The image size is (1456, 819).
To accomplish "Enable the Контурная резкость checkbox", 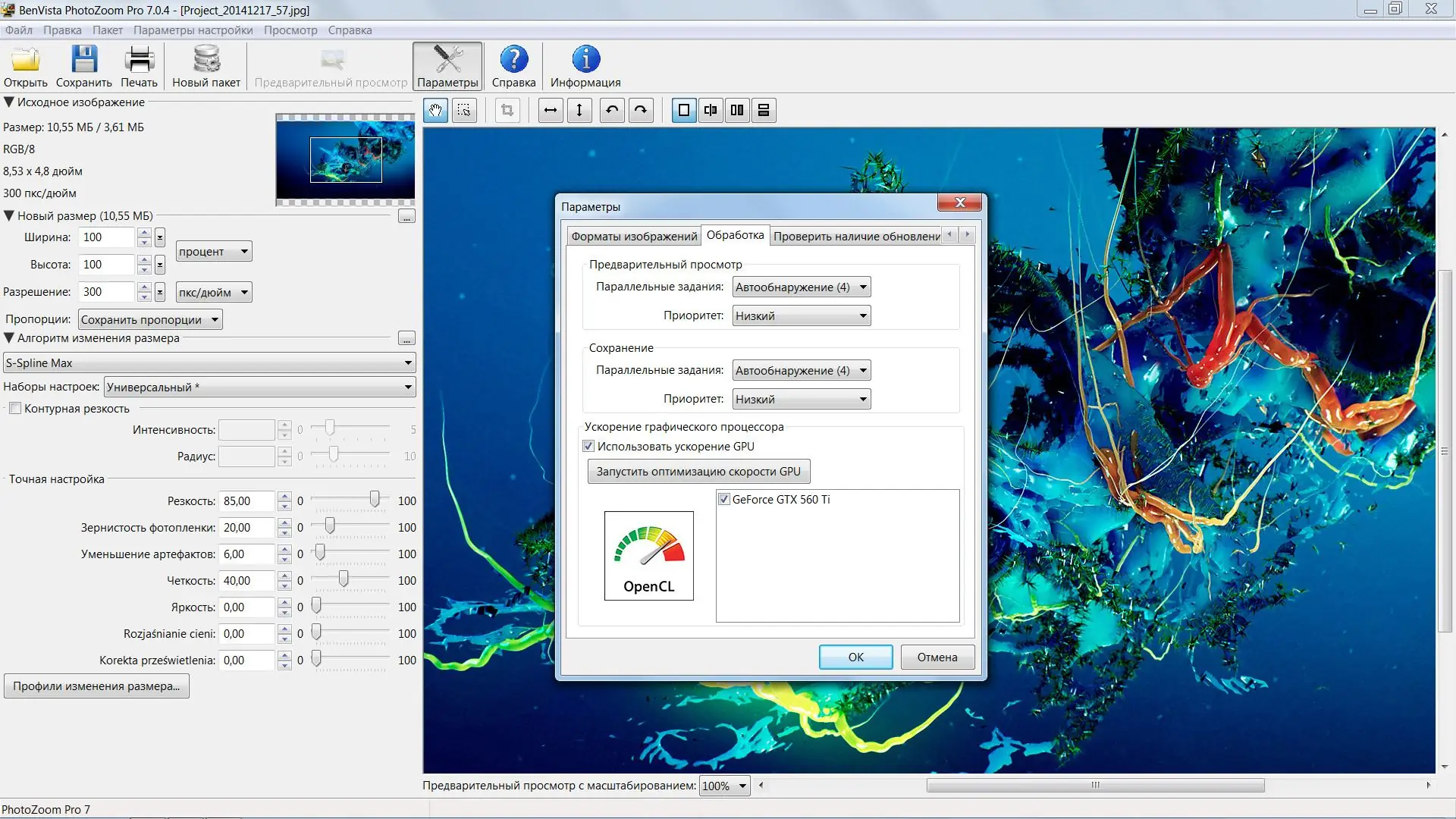I will 15,408.
